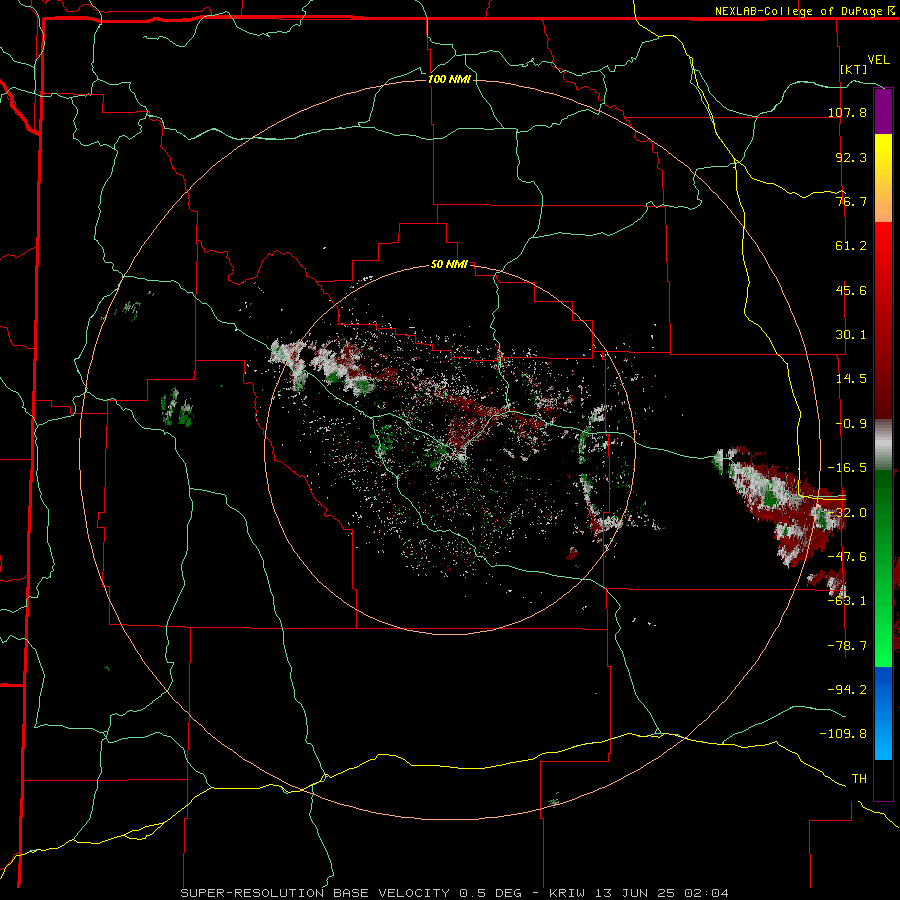The image size is (900, 900).
Task: Select the 61.2 velocity scale value
Action: 851,246
